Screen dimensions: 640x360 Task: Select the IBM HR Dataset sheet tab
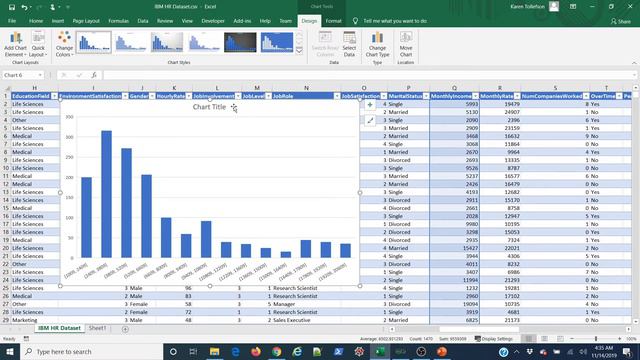pyautogui.click(x=59, y=328)
